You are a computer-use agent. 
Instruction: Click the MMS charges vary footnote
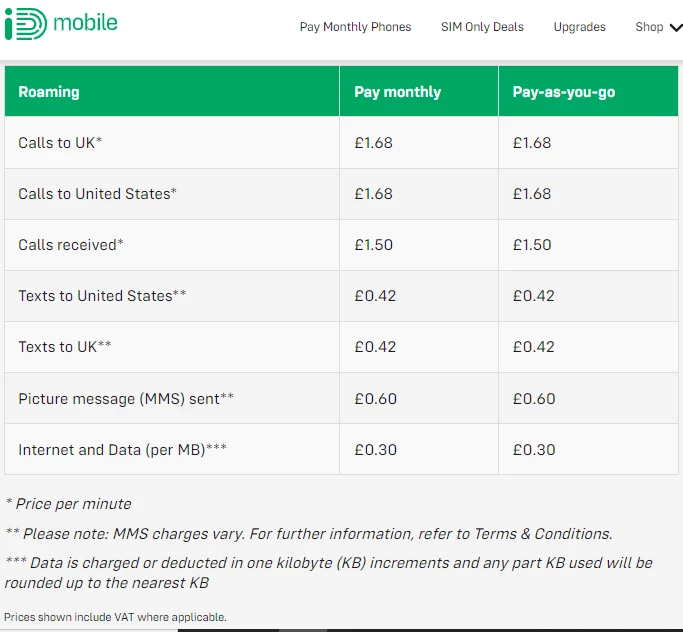click(308, 534)
